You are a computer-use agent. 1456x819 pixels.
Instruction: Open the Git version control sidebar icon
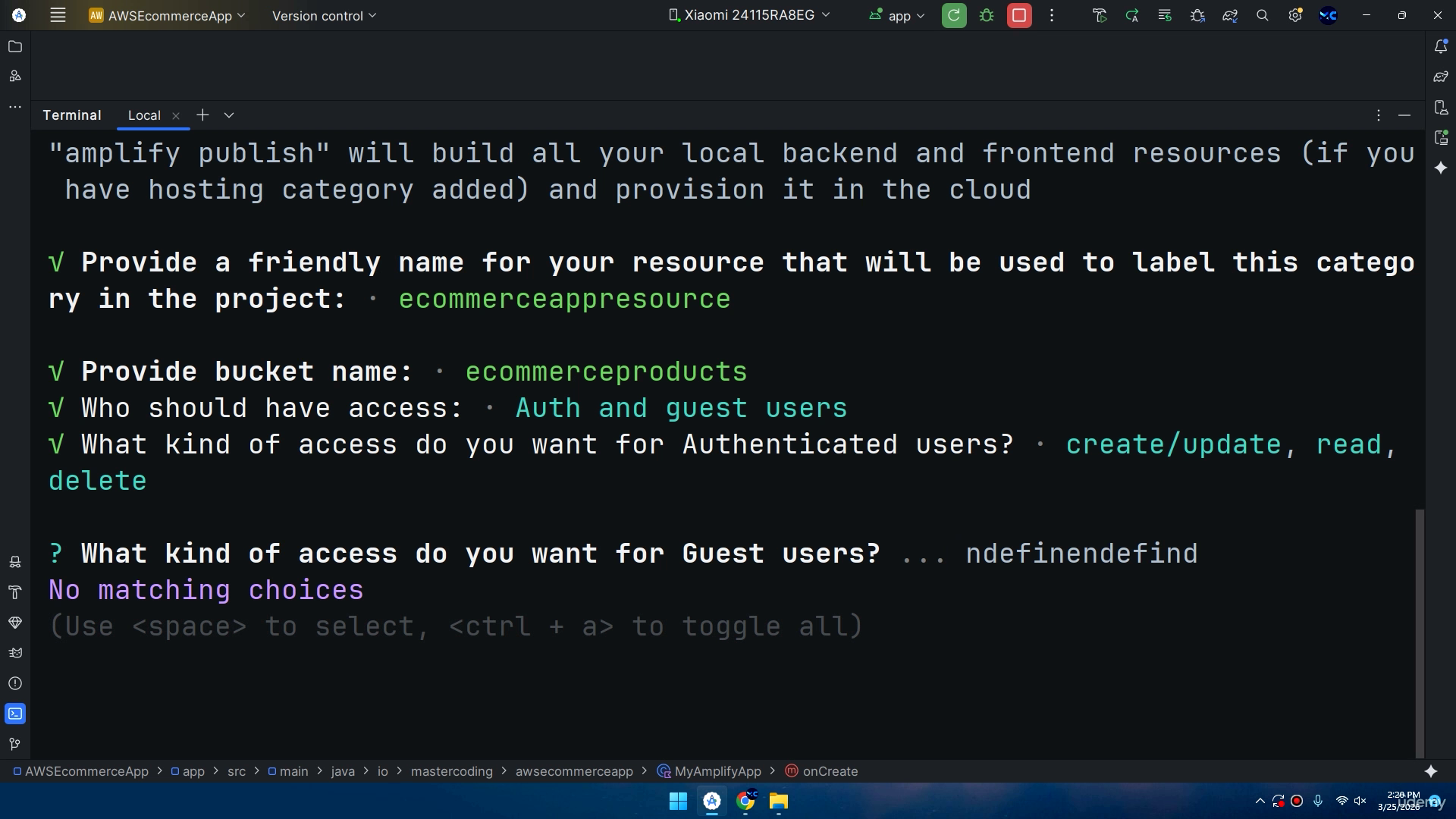(15, 744)
